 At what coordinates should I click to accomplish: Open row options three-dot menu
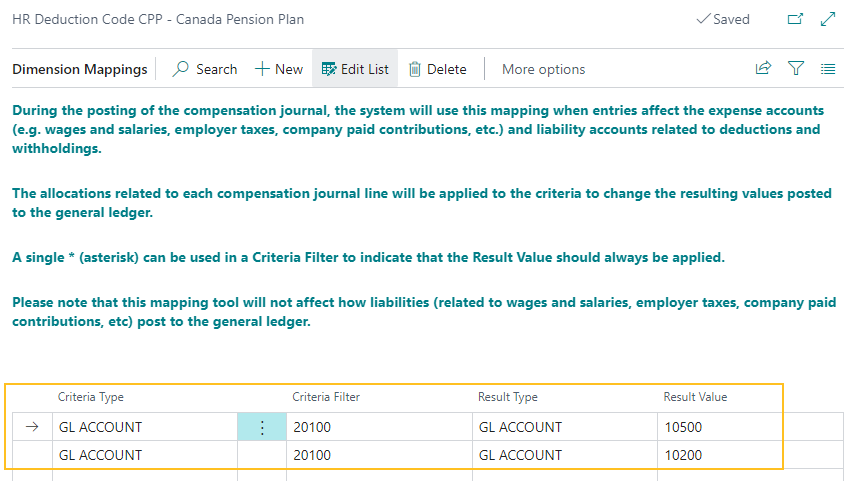261,427
